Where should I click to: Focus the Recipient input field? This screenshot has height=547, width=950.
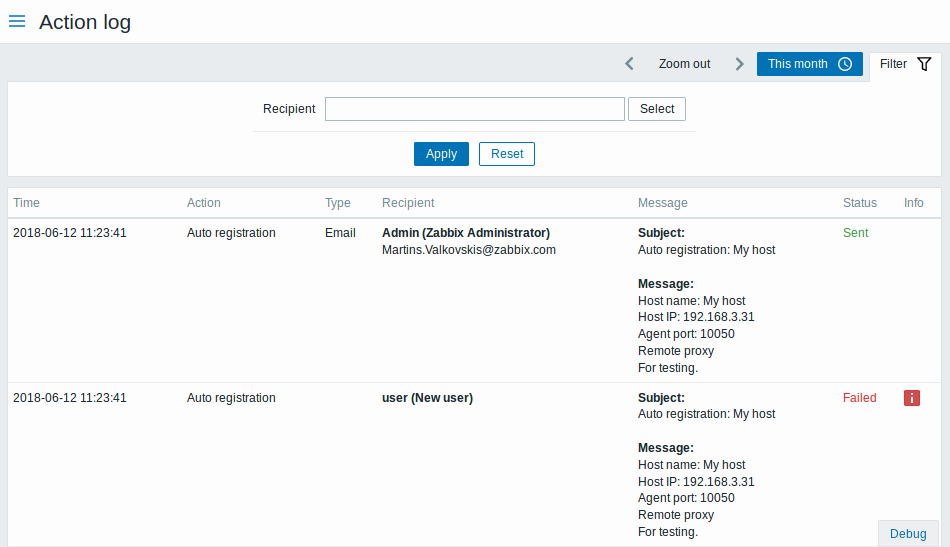pos(474,109)
